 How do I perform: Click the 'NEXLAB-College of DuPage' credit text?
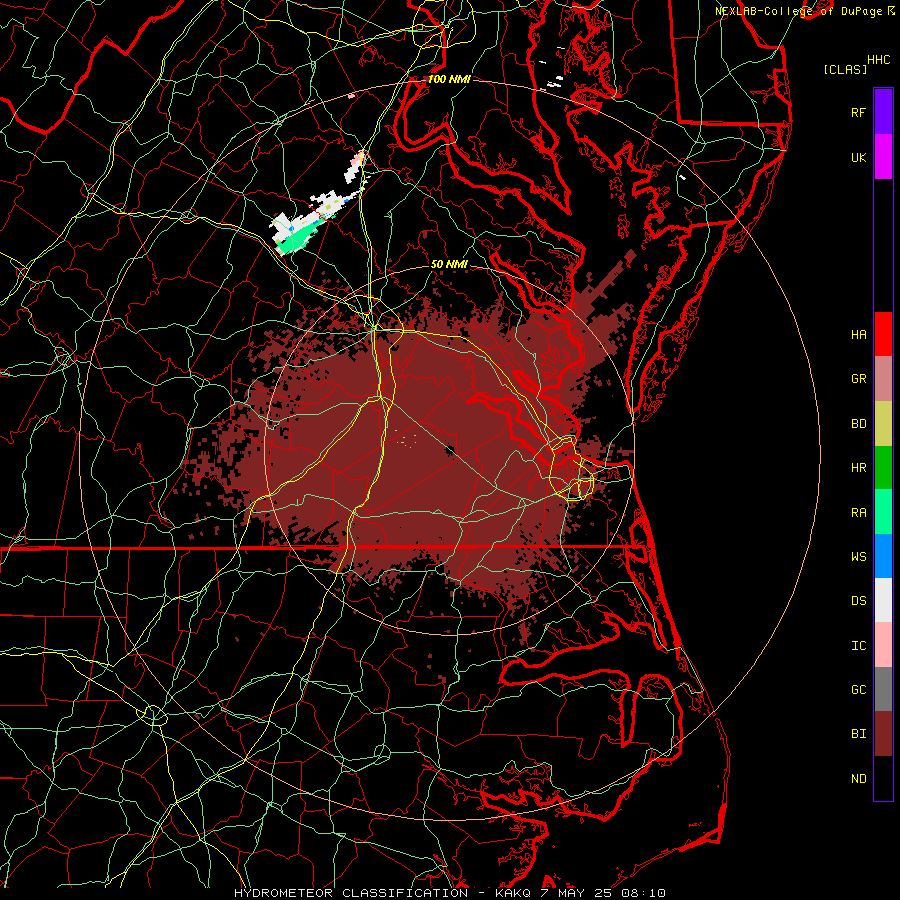pyautogui.click(x=800, y=11)
